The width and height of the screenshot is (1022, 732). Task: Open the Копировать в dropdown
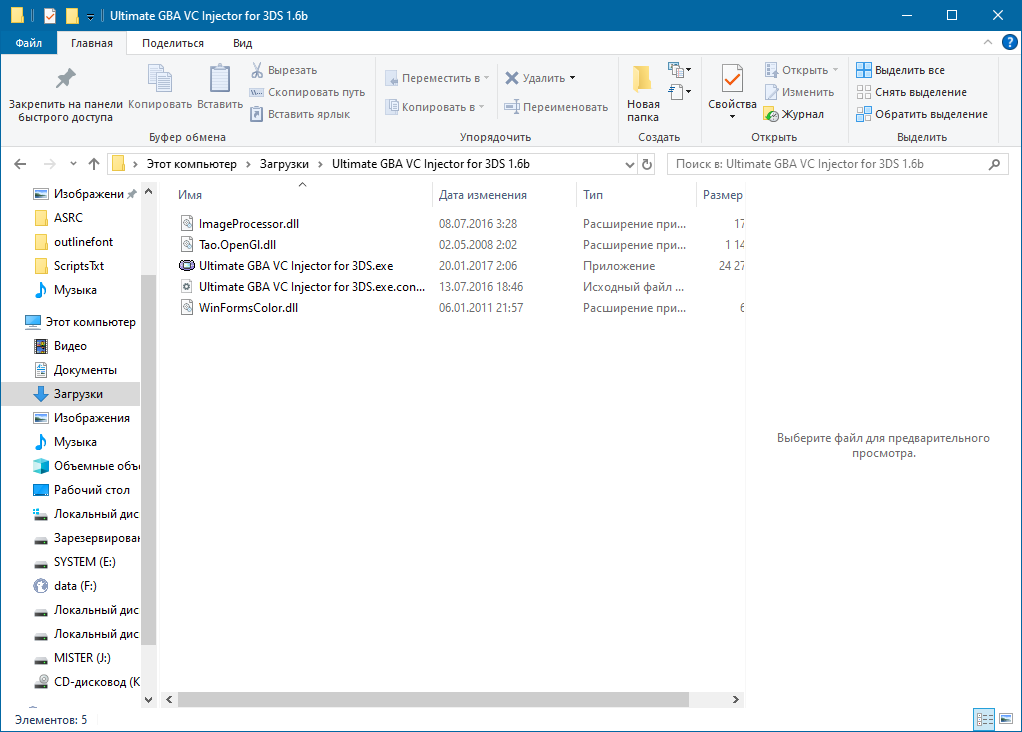point(435,107)
